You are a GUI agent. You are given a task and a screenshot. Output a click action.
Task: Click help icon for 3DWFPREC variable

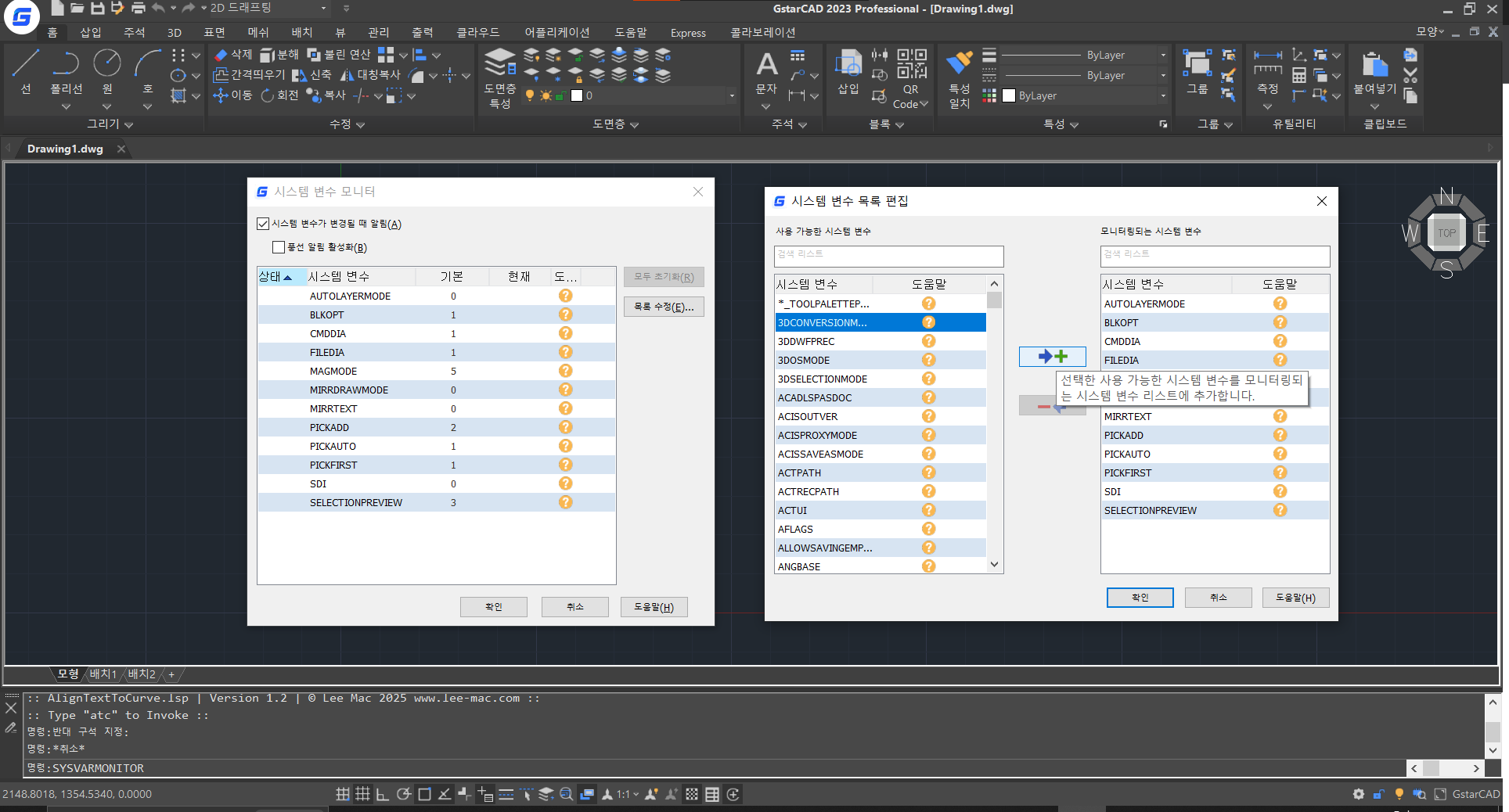click(x=928, y=341)
